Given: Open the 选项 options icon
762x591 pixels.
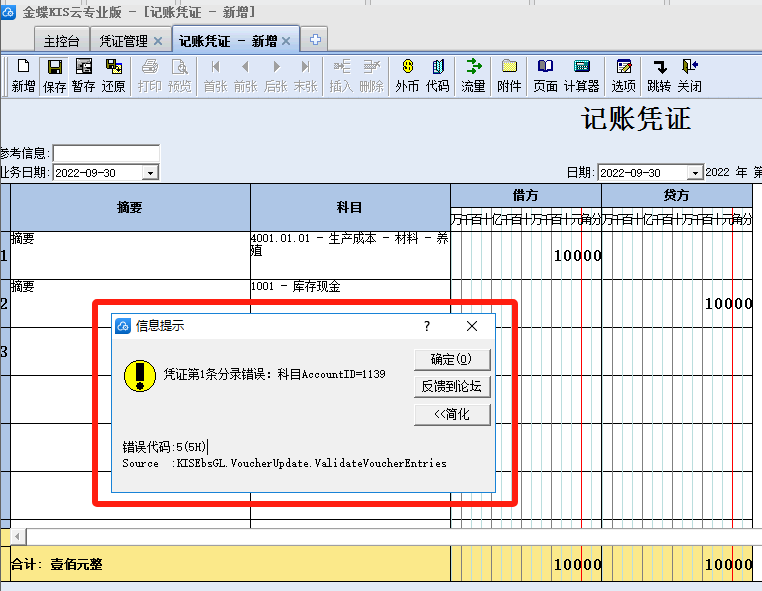Looking at the screenshot, I should coord(623,76).
